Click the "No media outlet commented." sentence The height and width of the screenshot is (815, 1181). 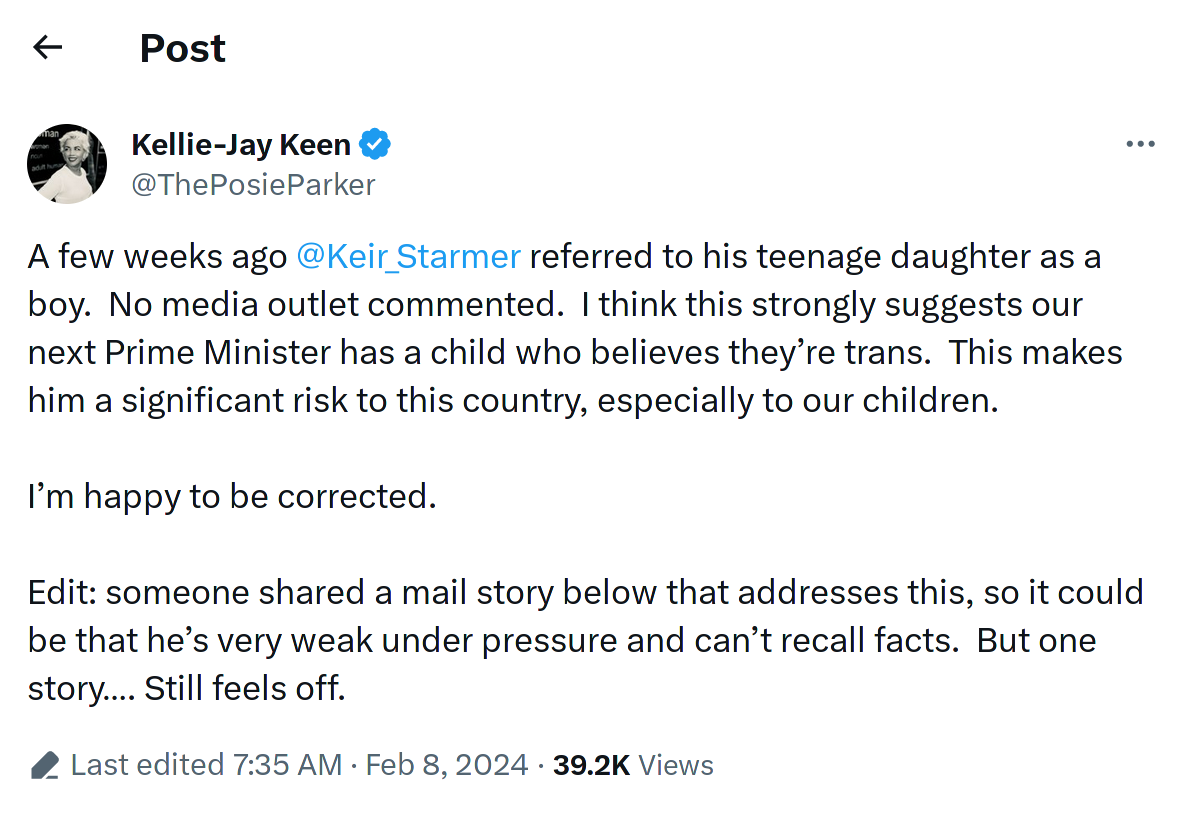tap(336, 305)
